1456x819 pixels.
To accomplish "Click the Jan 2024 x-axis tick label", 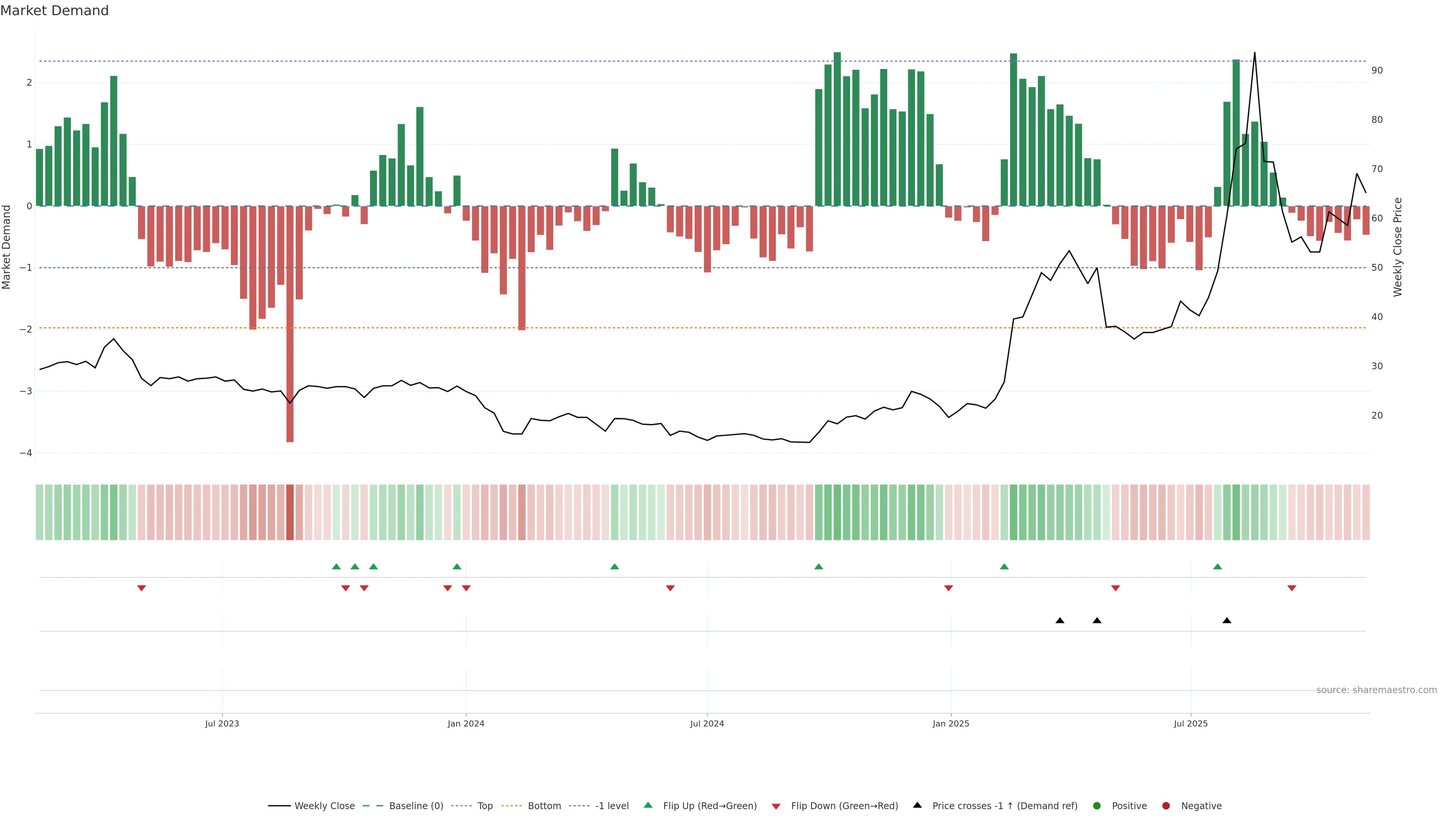I will click(x=466, y=723).
